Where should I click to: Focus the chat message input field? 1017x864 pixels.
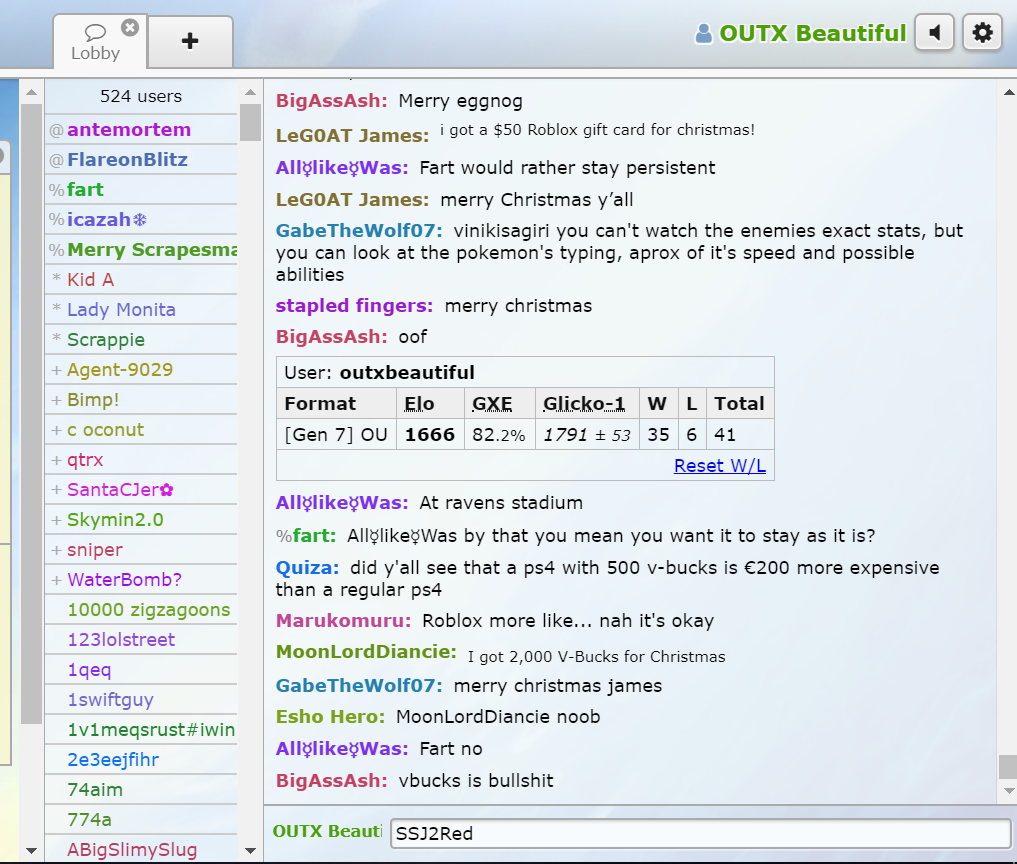tap(700, 834)
